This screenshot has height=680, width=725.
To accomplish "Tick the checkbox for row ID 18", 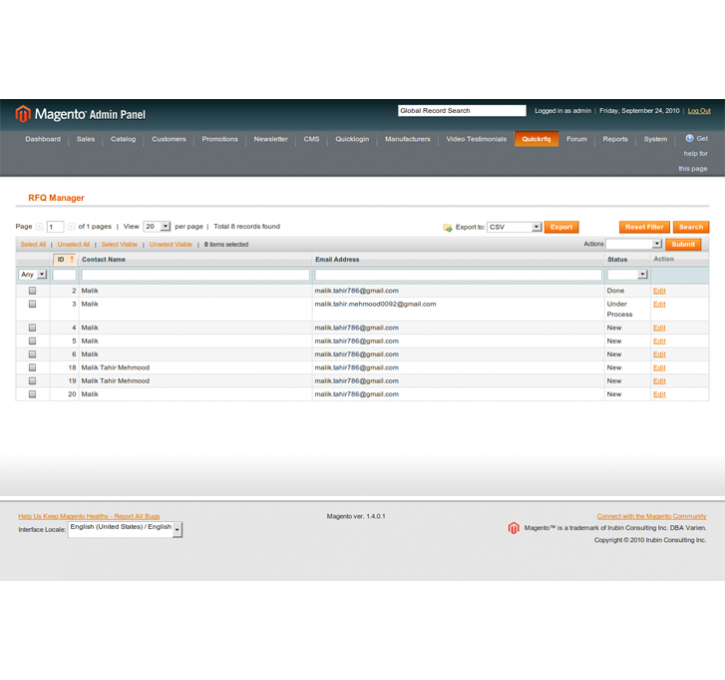I will pyautogui.click(x=32, y=368).
